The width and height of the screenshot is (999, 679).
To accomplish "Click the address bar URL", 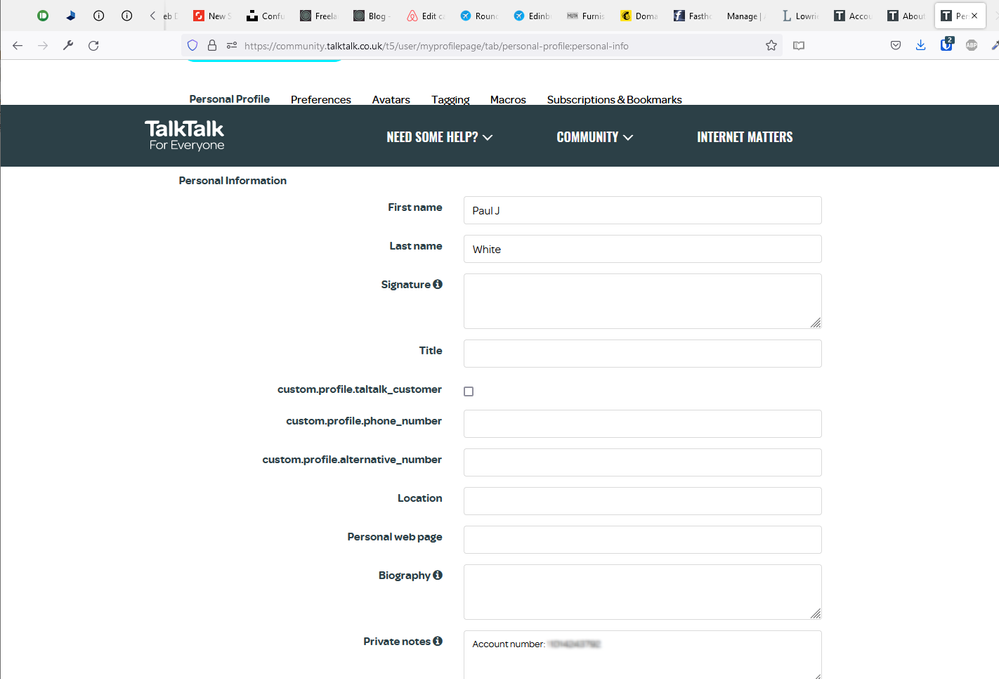I will point(436,46).
